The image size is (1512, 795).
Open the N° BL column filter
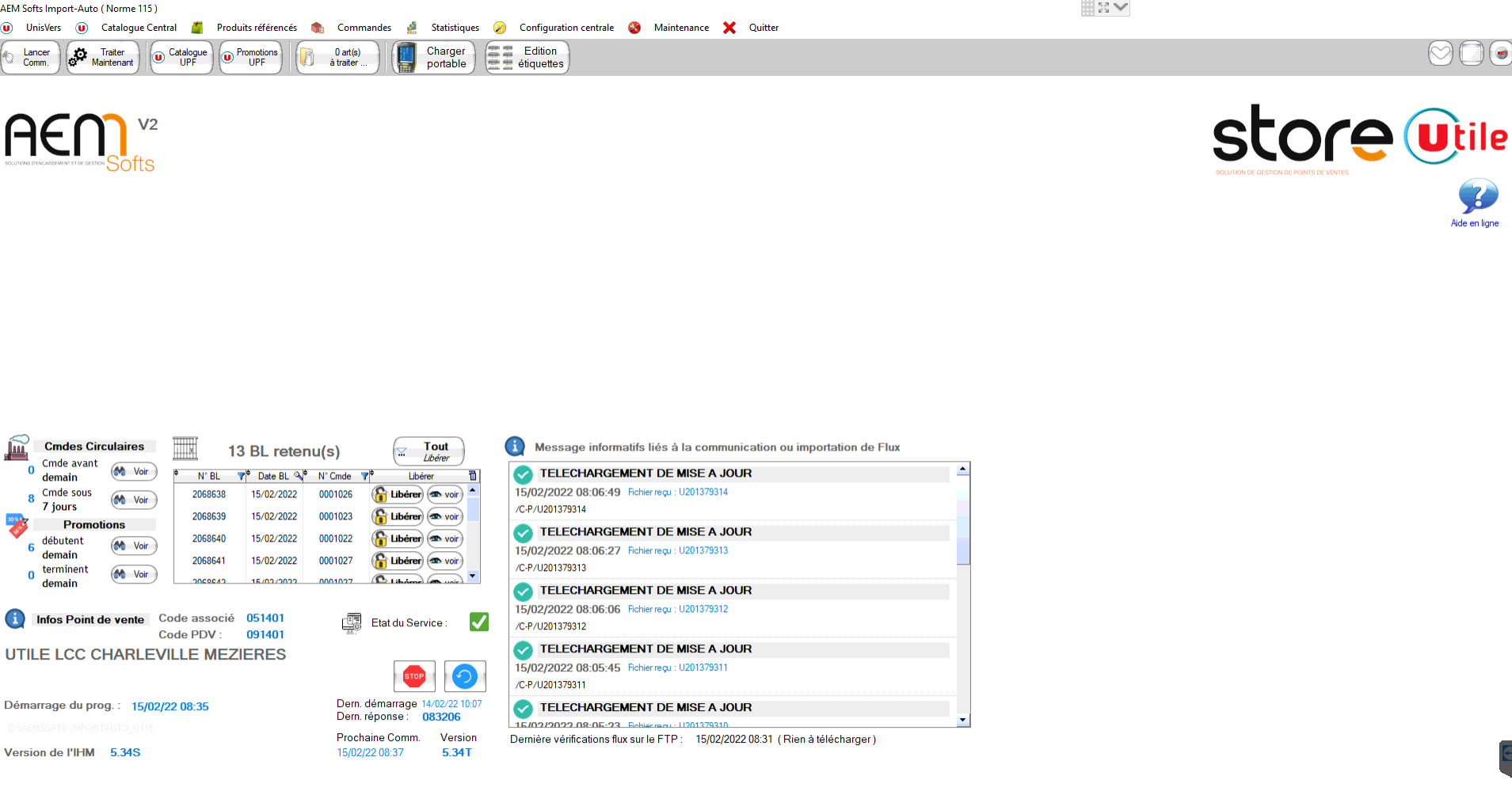click(241, 476)
